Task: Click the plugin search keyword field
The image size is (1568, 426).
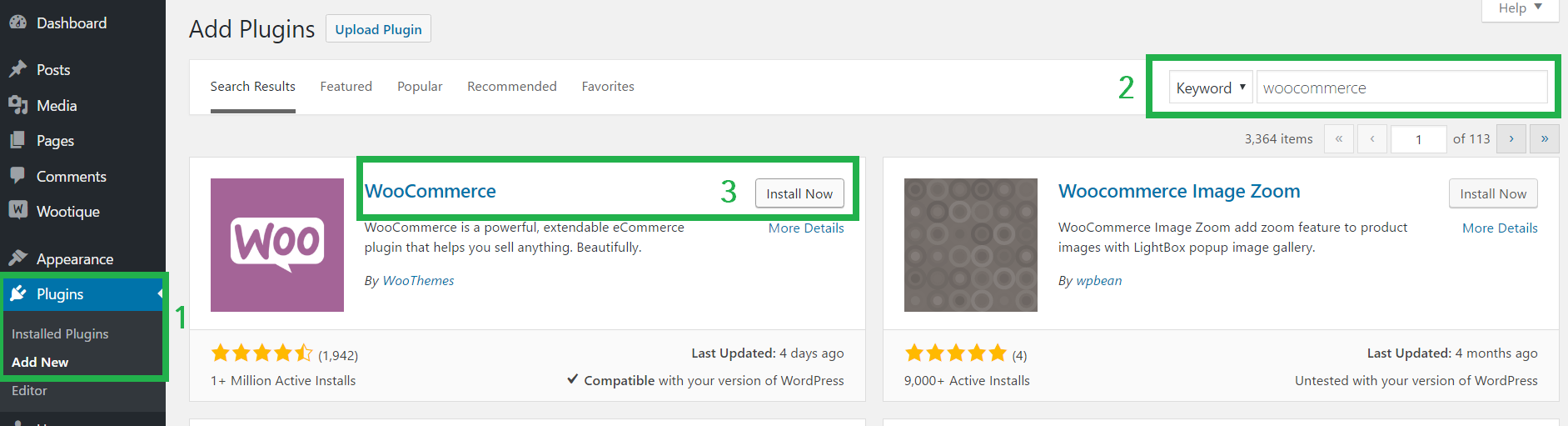Action: [x=1402, y=88]
